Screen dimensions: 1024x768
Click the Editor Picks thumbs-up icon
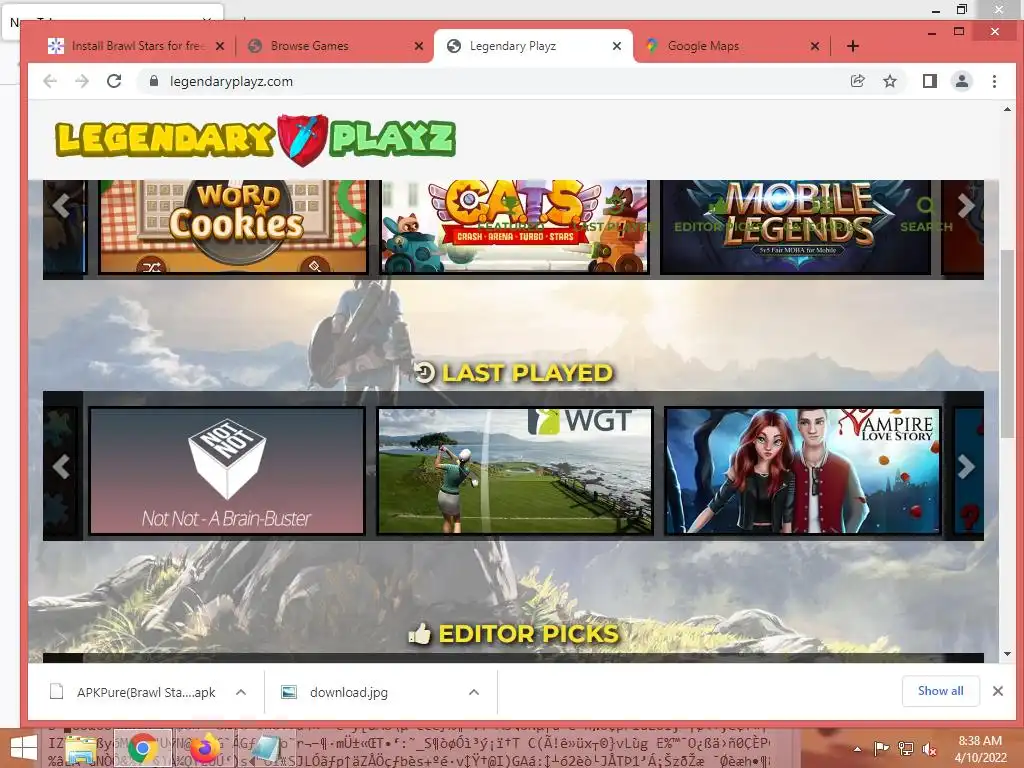coord(419,633)
